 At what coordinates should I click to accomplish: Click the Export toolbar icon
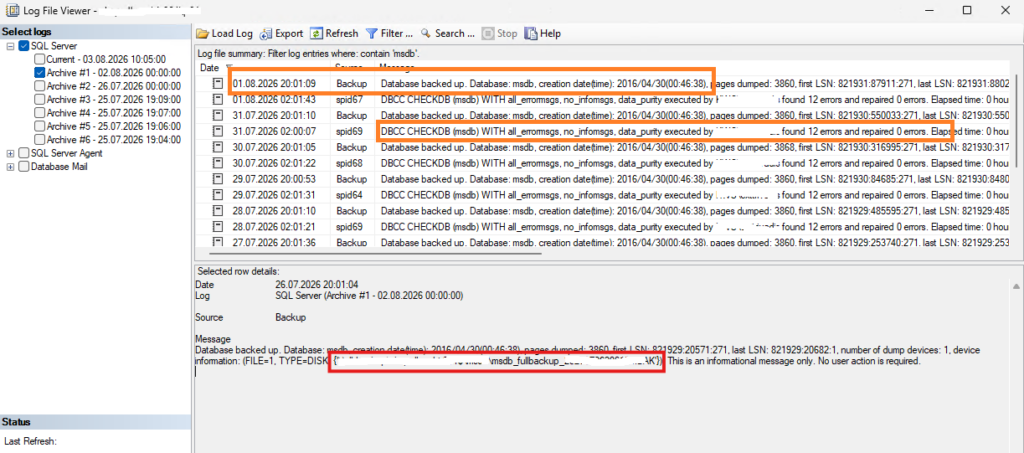click(265, 33)
